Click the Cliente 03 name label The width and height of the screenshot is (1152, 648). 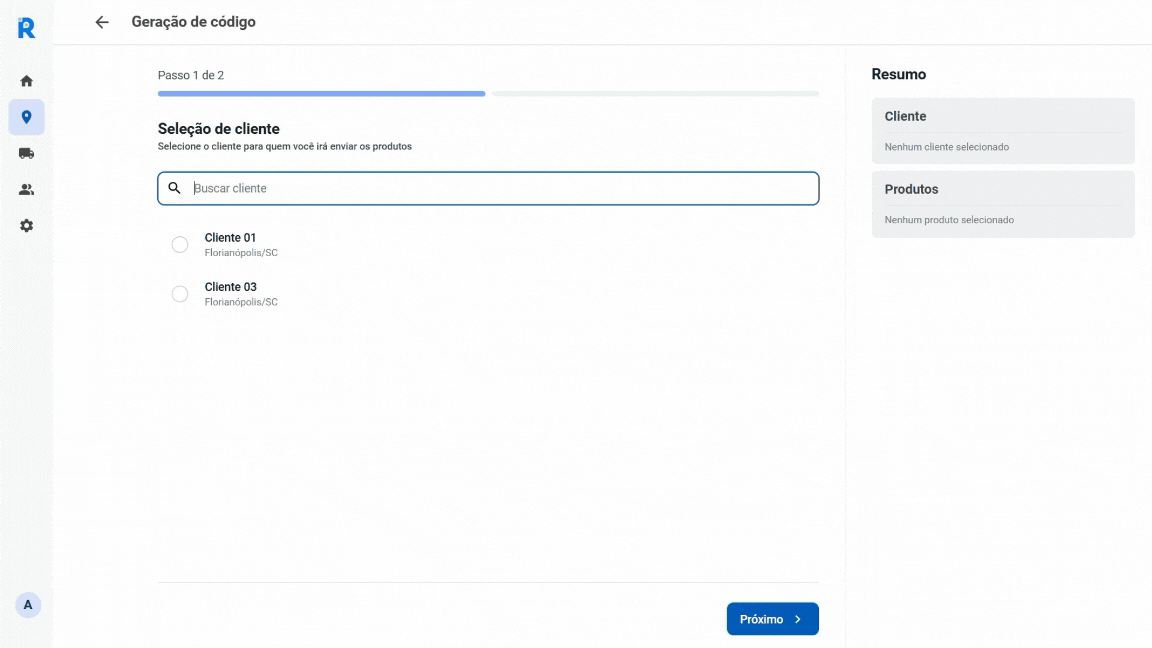click(230, 287)
